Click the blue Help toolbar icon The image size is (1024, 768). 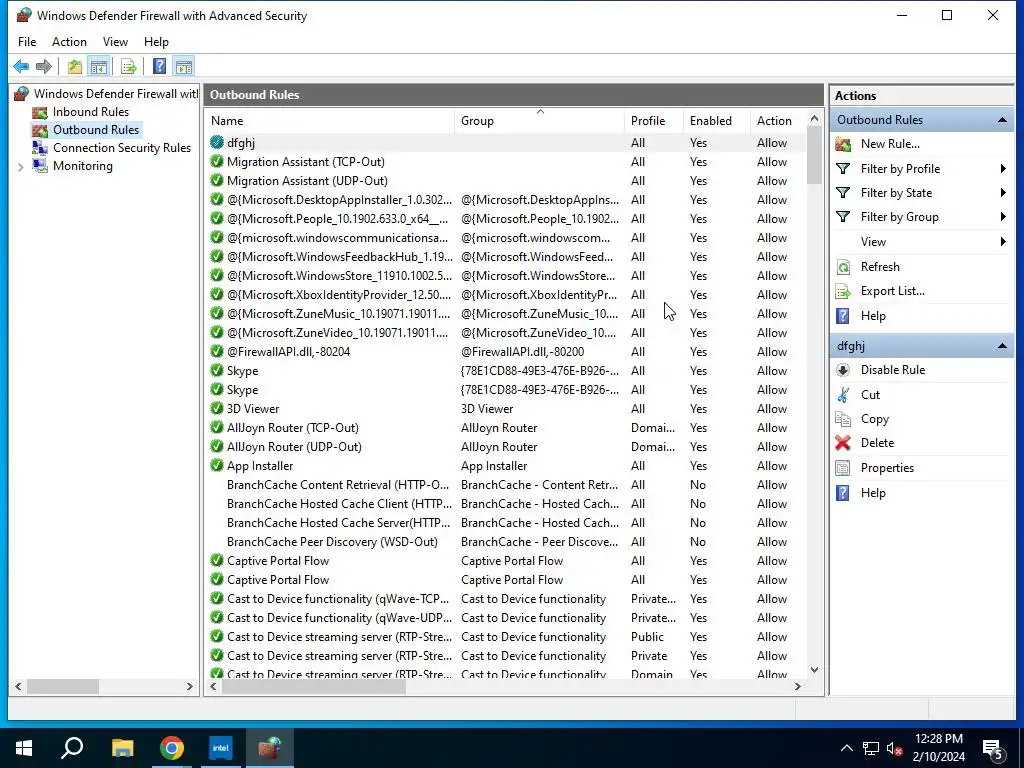tap(159, 67)
